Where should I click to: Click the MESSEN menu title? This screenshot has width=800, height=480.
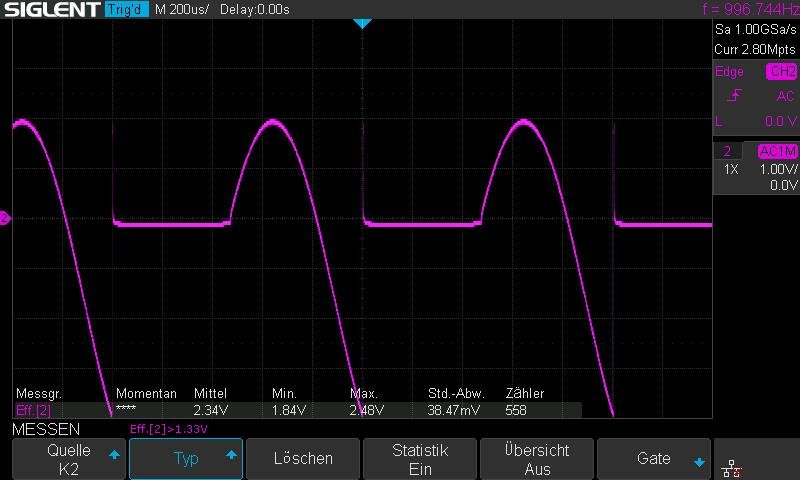(46, 429)
